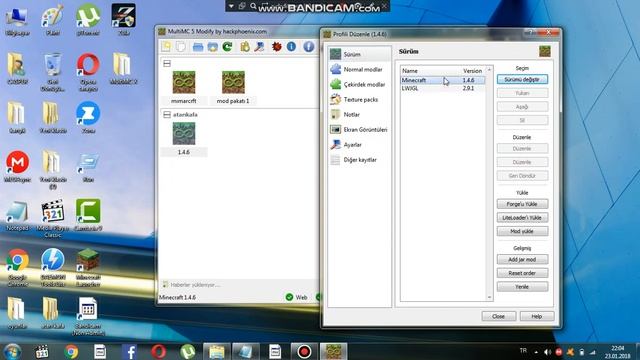Image resolution: width=640 pixels, height=360 pixels.
Task: Click Facebook icon in the taskbar
Action: (x=129, y=351)
